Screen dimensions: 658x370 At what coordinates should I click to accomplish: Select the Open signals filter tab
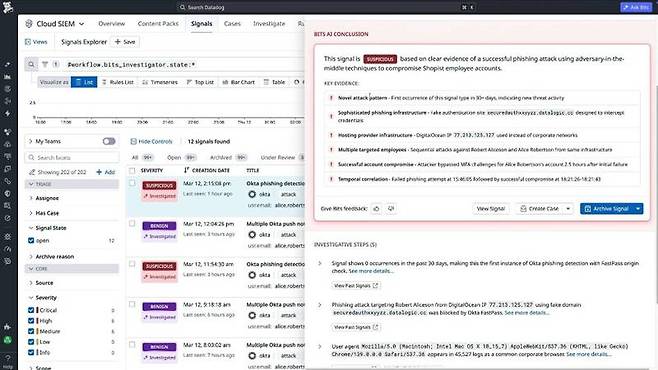pyautogui.click(x=181, y=157)
